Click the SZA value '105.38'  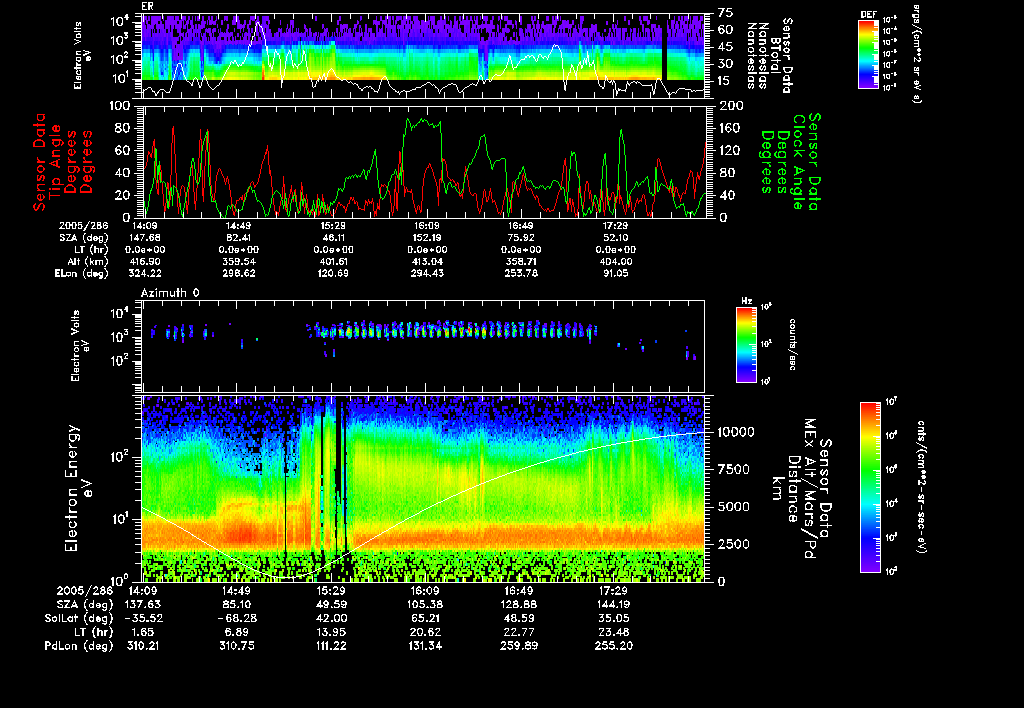click(425, 605)
